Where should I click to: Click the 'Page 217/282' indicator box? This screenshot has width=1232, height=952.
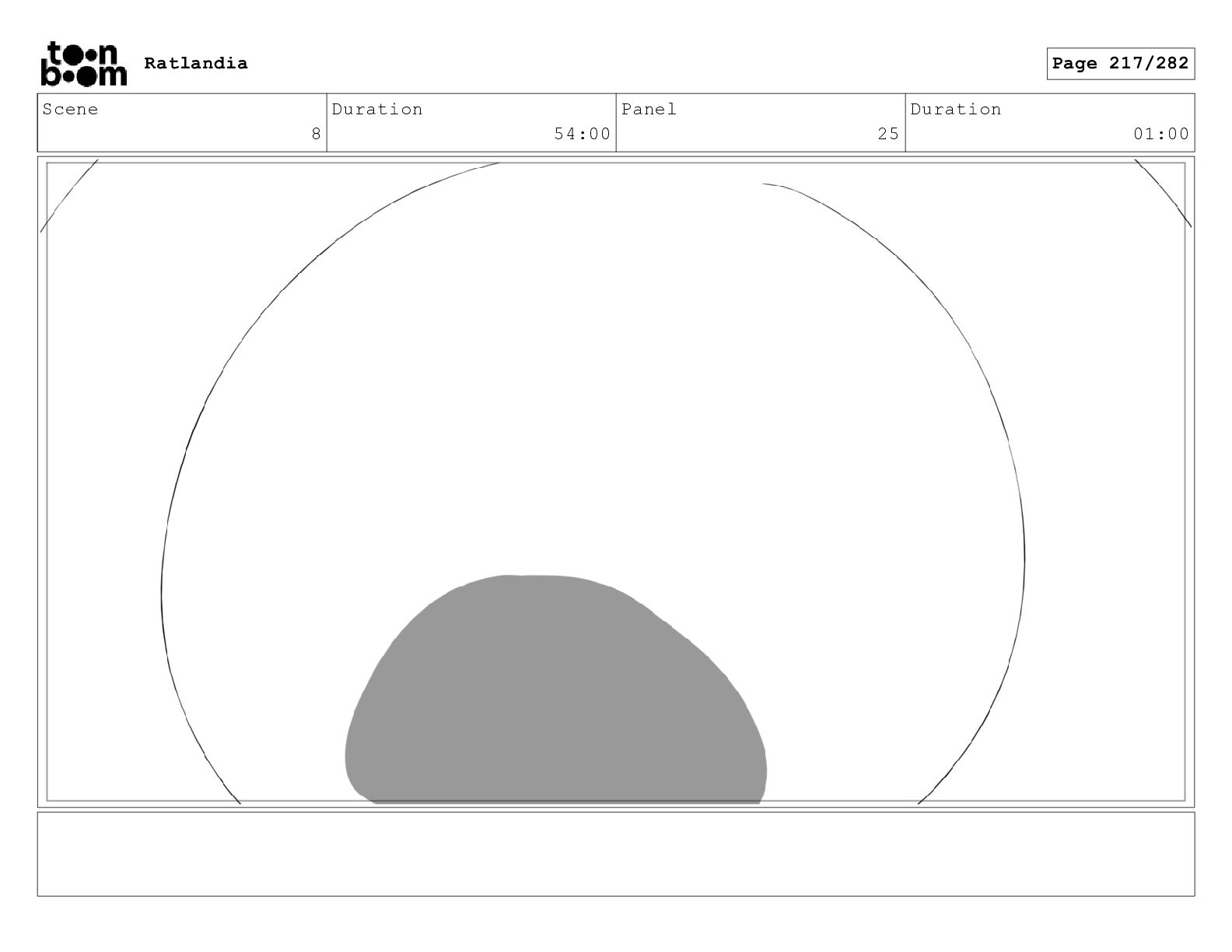(1120, 64)
